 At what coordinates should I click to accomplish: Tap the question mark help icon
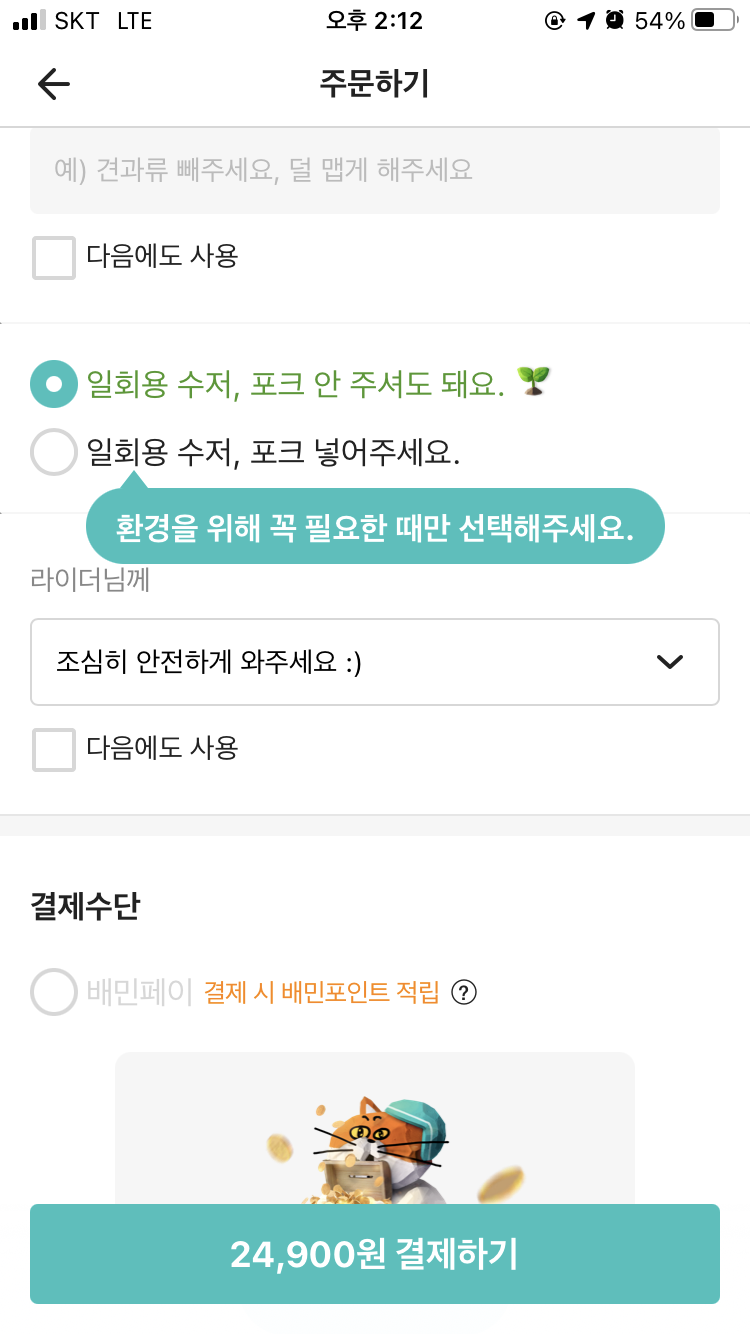tap(464, 993)
